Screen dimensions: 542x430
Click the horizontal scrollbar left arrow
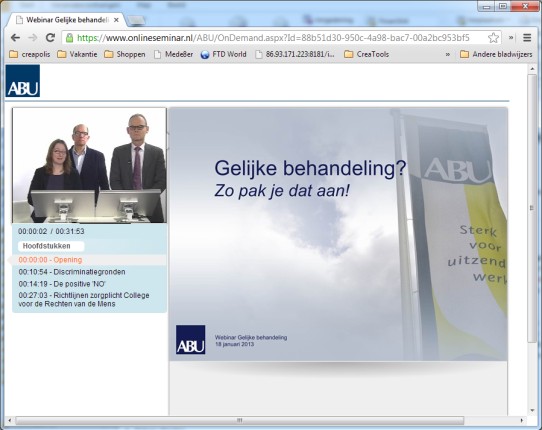coord(10,421)
